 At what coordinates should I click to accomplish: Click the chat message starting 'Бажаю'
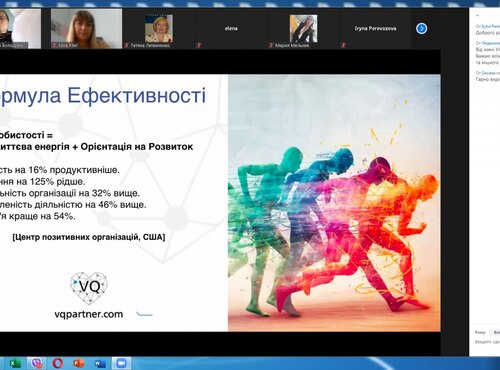pos(487,56)
